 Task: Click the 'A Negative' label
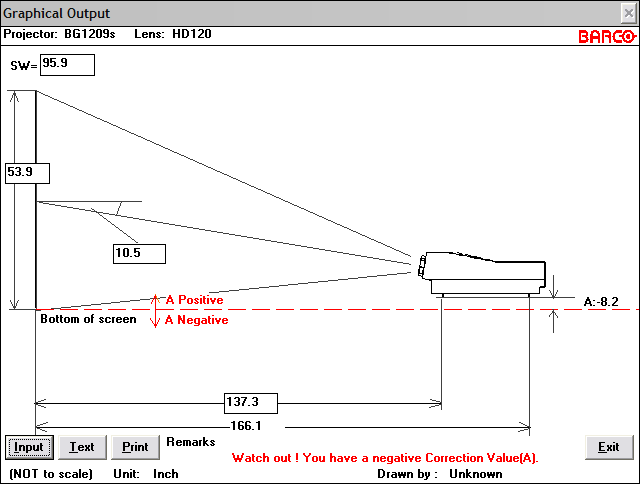pos(196,320)
